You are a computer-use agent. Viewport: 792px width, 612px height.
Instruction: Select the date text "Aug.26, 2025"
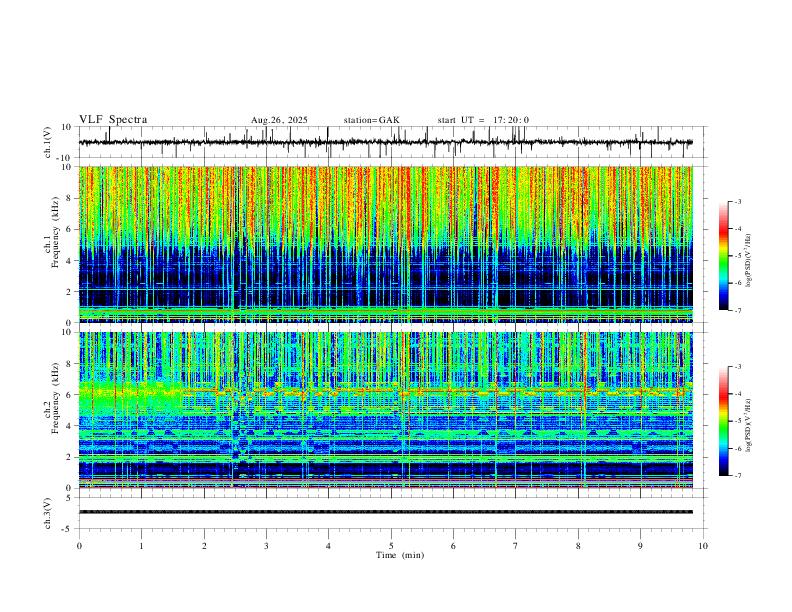(279, 120)
